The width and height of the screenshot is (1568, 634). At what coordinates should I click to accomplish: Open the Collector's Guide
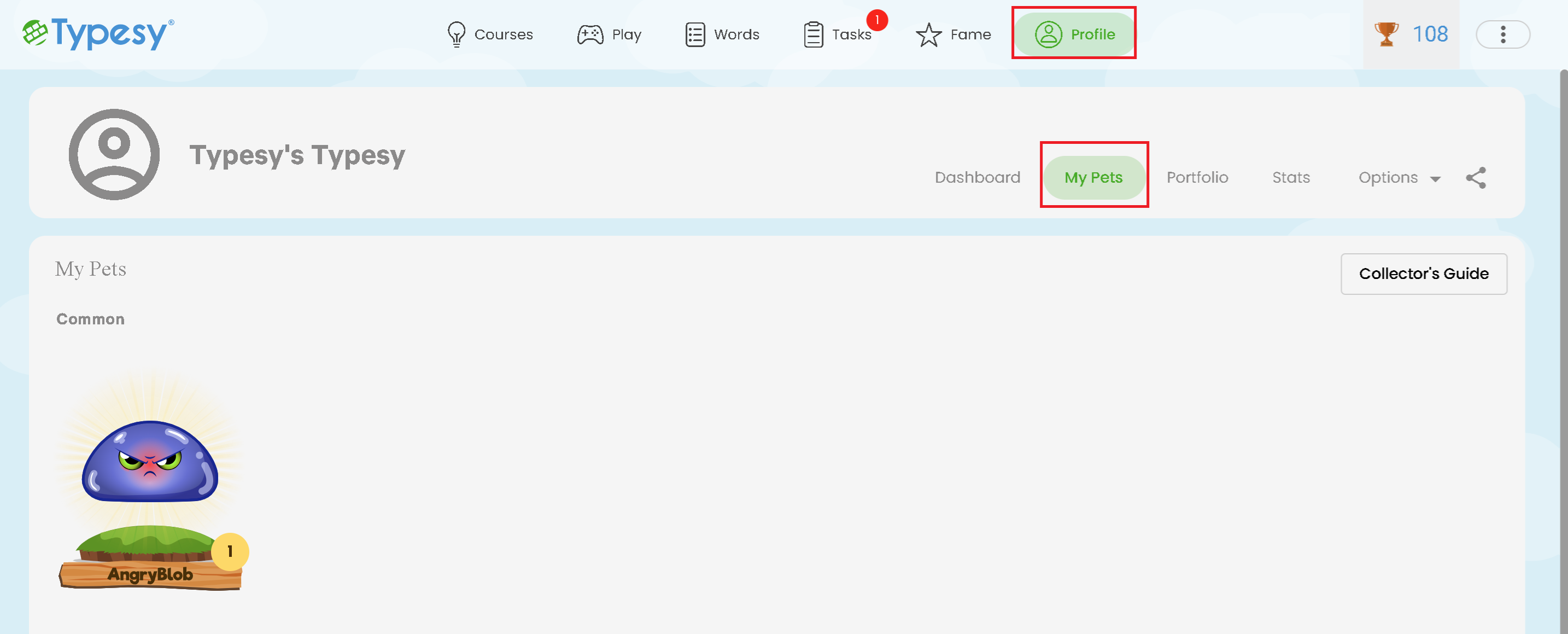point(1423,274)
